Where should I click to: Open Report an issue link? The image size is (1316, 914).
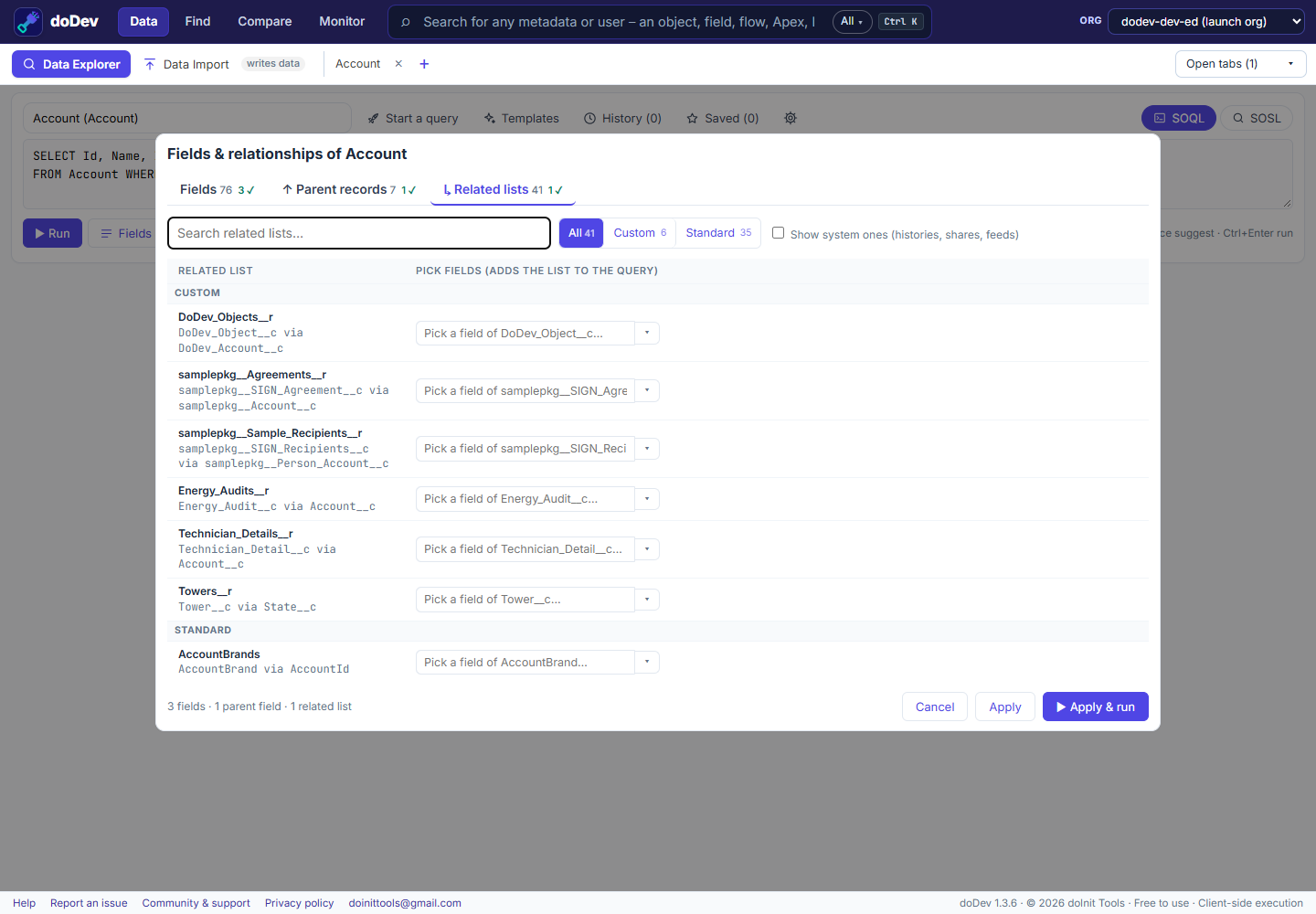[89, 903]
